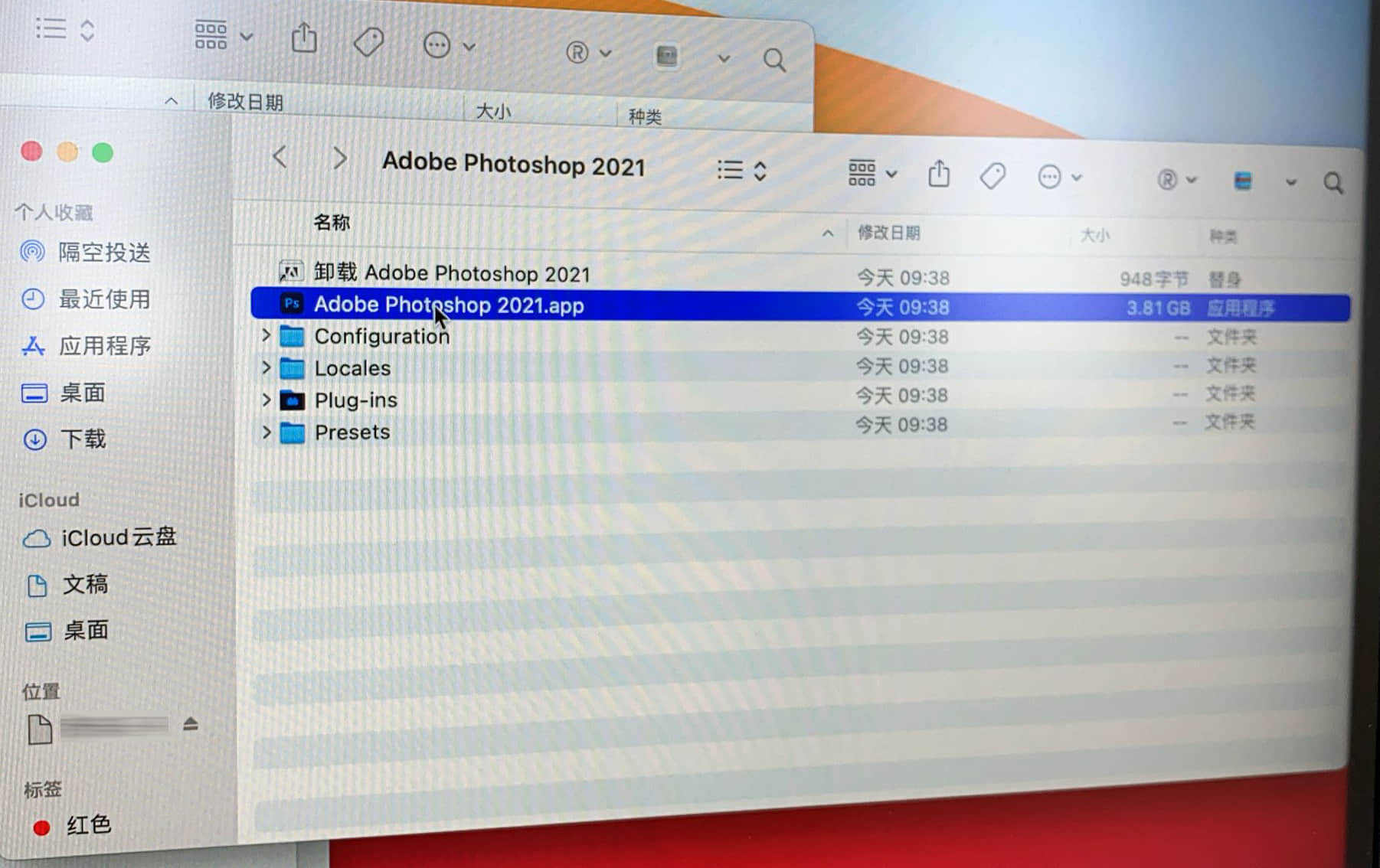Viewport: 1380px width, 868px height.
Task: Click the search icon in front Finder window
Action: coord(1333,183)
